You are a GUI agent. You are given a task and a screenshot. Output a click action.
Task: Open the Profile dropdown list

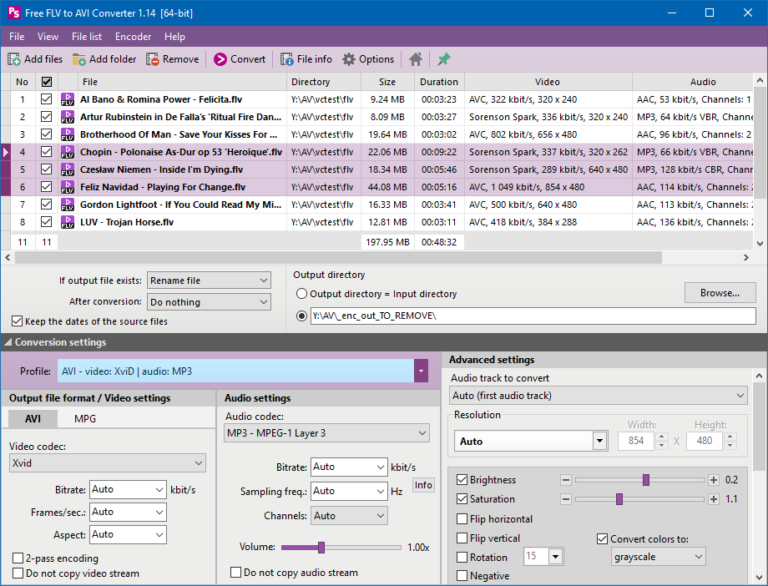pyautogui.click(x=421, y=371)
